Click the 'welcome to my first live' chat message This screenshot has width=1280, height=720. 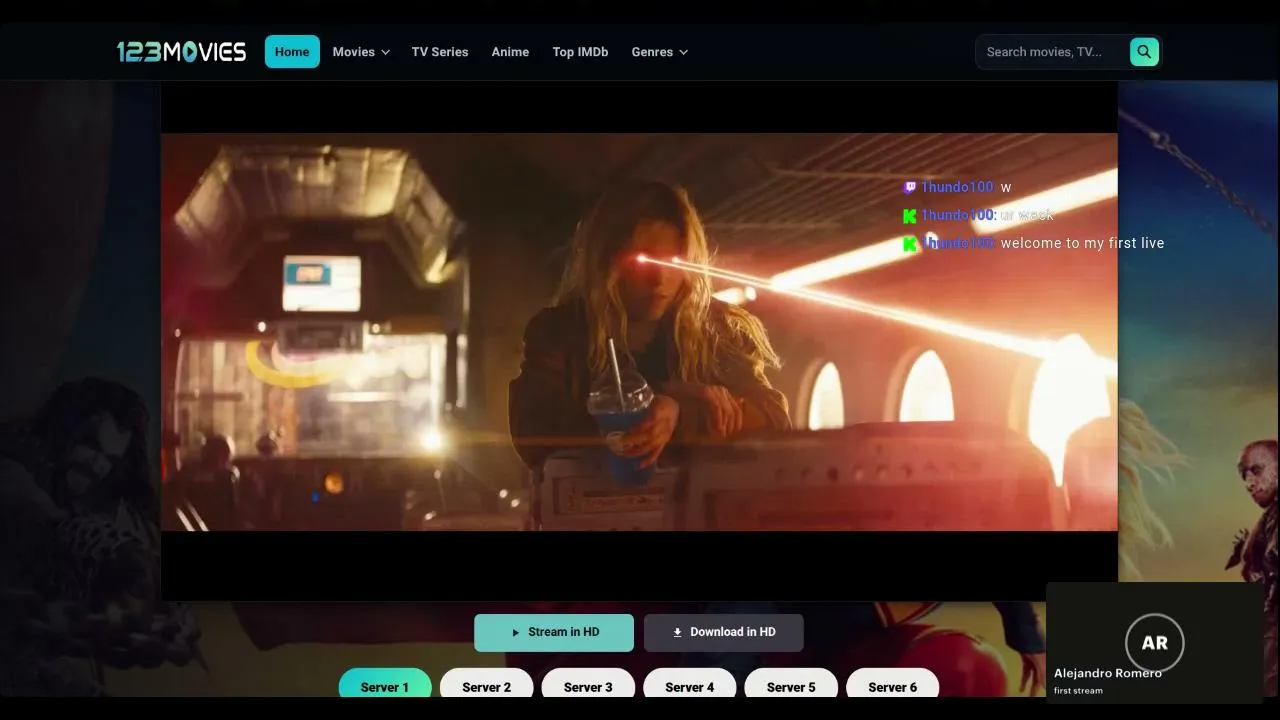click(1082, 243)
